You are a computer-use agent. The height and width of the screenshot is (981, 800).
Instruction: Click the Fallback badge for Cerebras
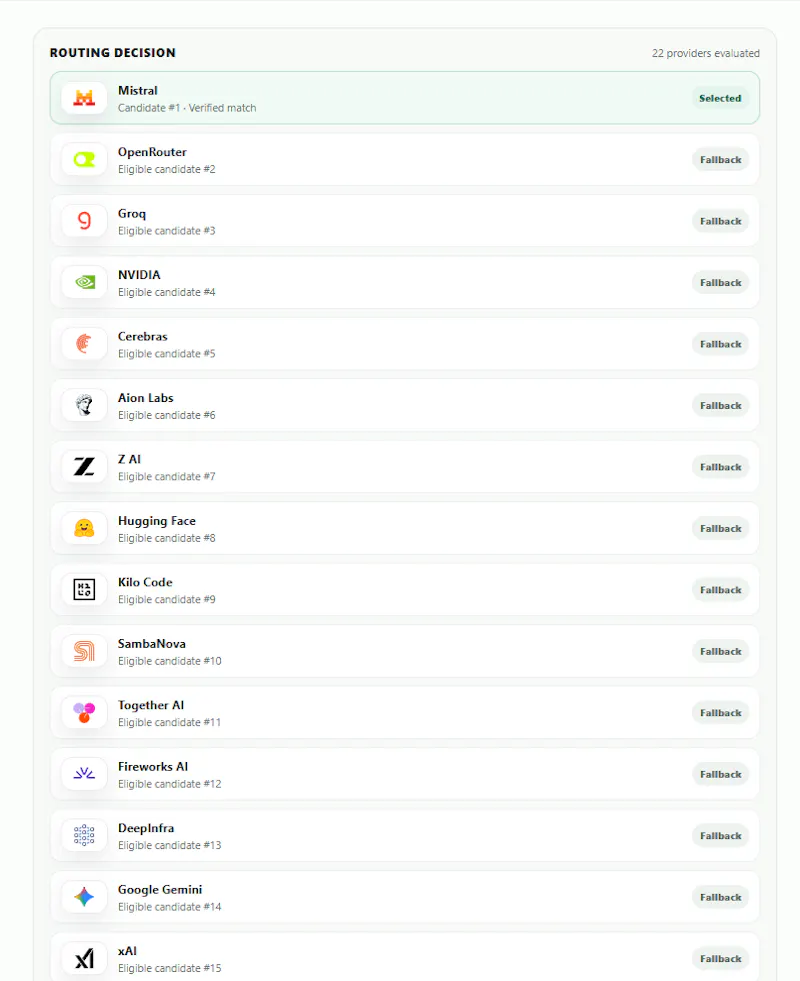tap(721, 344)
